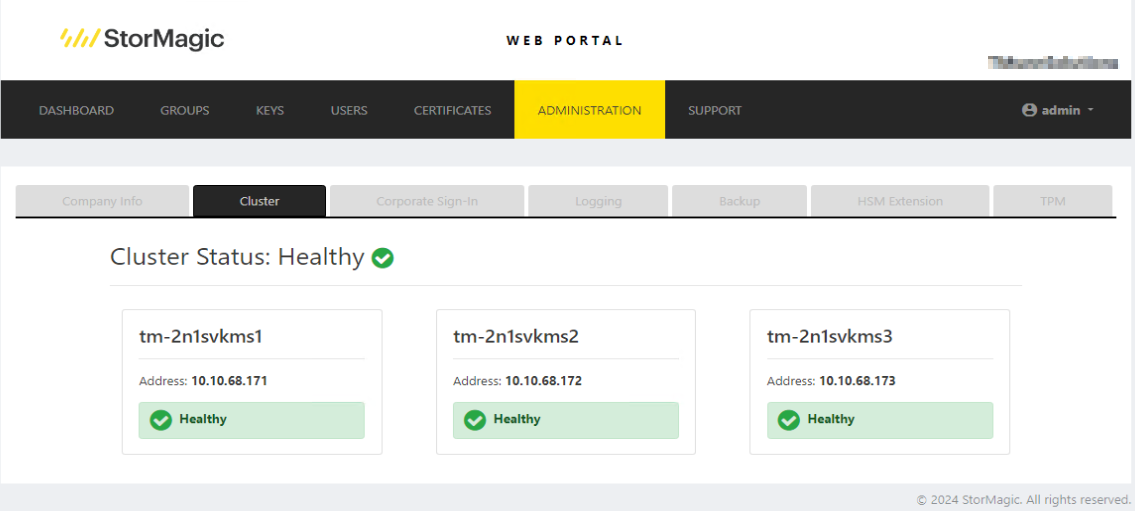The image size is (1135, 511).
Task: Go to the Groups page
Action: pyautogui.click(x=185, y=111)
